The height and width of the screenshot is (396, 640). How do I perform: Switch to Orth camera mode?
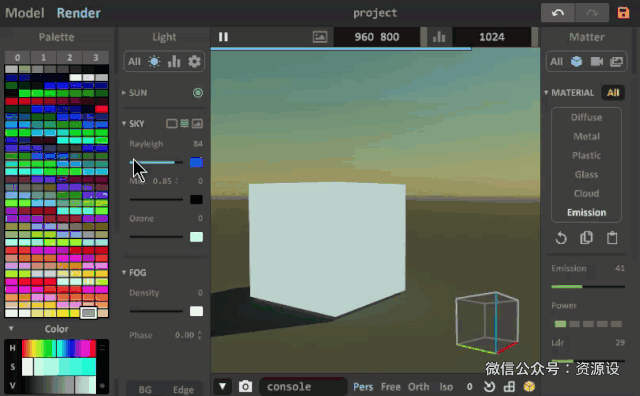point(418,387)
